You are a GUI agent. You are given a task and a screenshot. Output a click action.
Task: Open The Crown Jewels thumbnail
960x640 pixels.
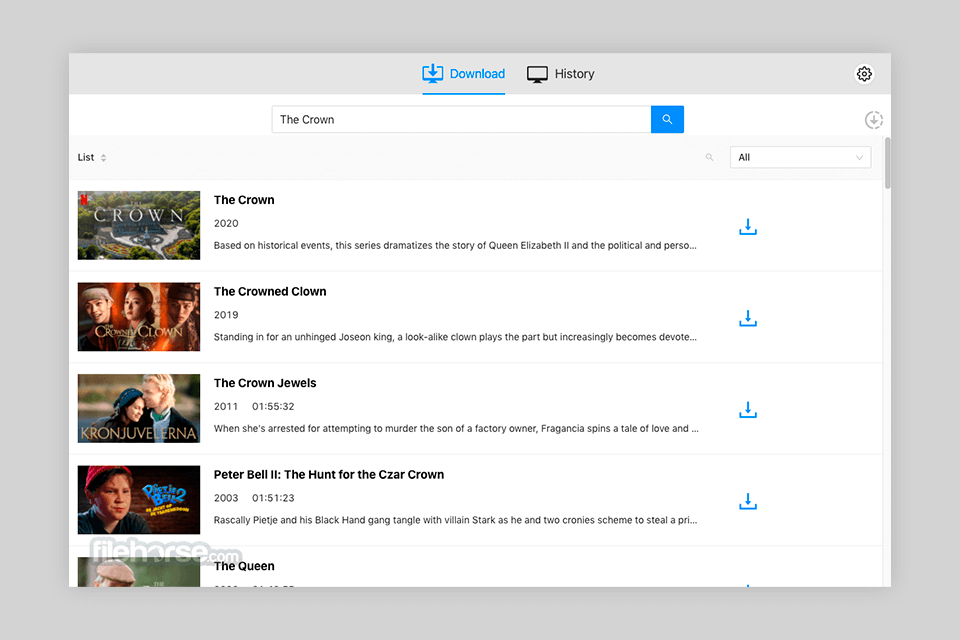(x=139, y=408)
